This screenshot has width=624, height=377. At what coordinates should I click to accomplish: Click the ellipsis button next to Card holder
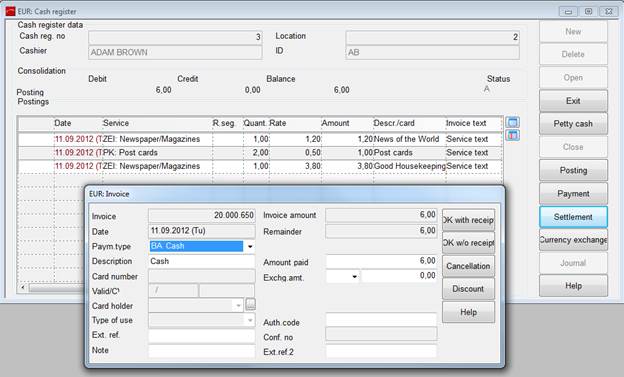point(250,305)
